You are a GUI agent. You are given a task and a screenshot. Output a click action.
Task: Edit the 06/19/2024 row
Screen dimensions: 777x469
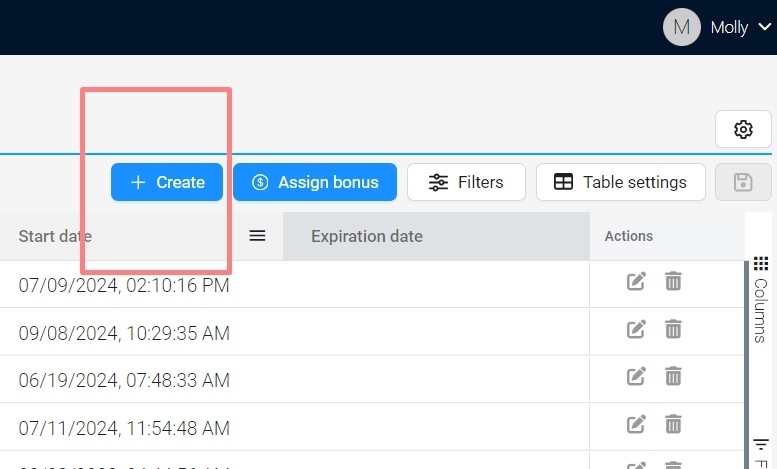[x=636, y=376]
